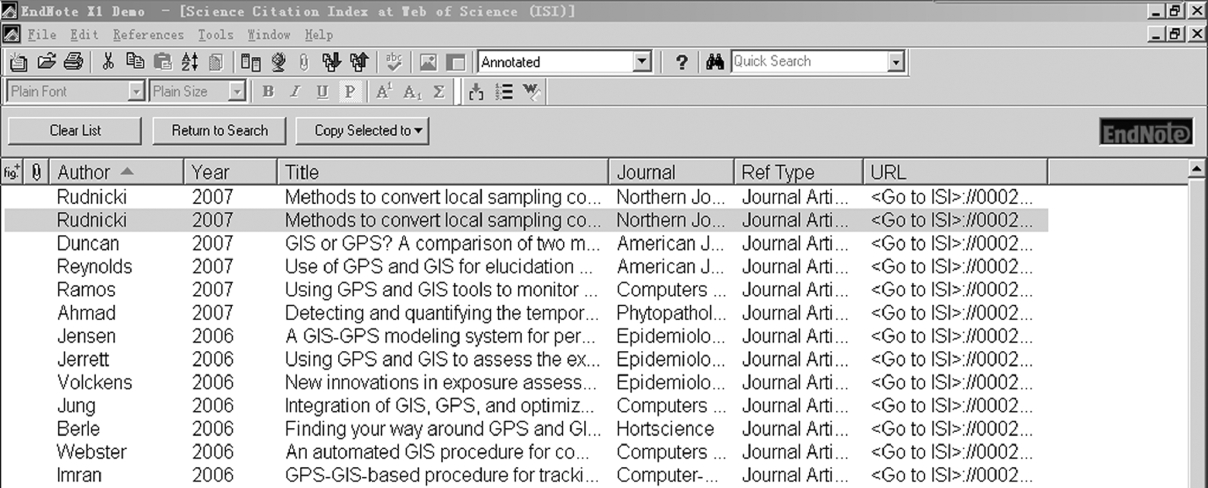Open the References menu
The width and height of the screenshot is (1208, 488).
click(x=149, y=35)
